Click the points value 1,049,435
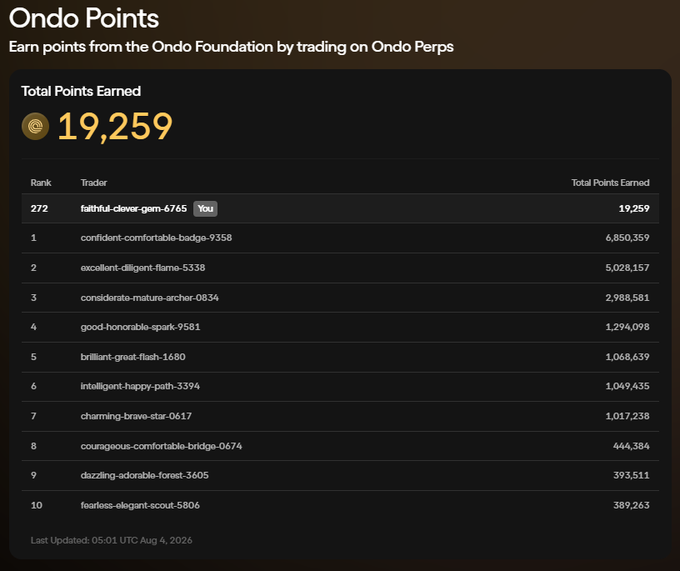 pos(628,386)
